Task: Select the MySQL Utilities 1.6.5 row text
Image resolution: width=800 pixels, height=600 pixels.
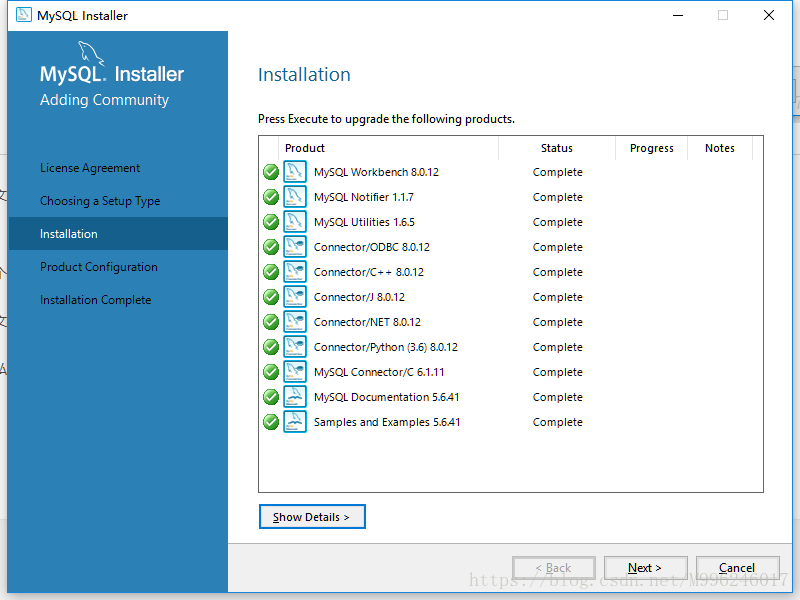Action: 364,222
